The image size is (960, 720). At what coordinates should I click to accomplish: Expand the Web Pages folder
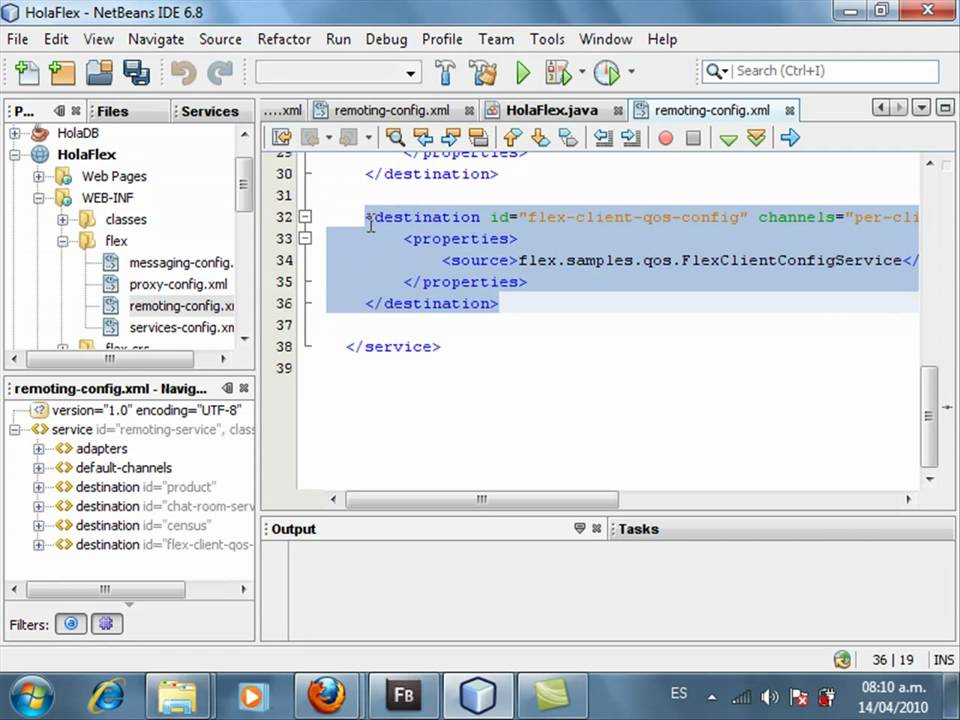click(x=39, y=176)
